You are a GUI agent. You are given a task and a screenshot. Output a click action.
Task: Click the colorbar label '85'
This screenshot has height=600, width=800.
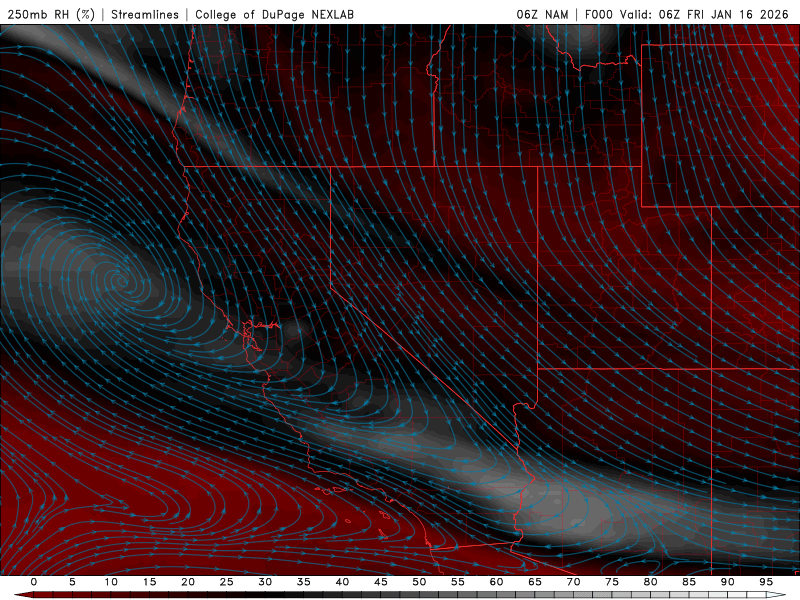coord(689,582)
